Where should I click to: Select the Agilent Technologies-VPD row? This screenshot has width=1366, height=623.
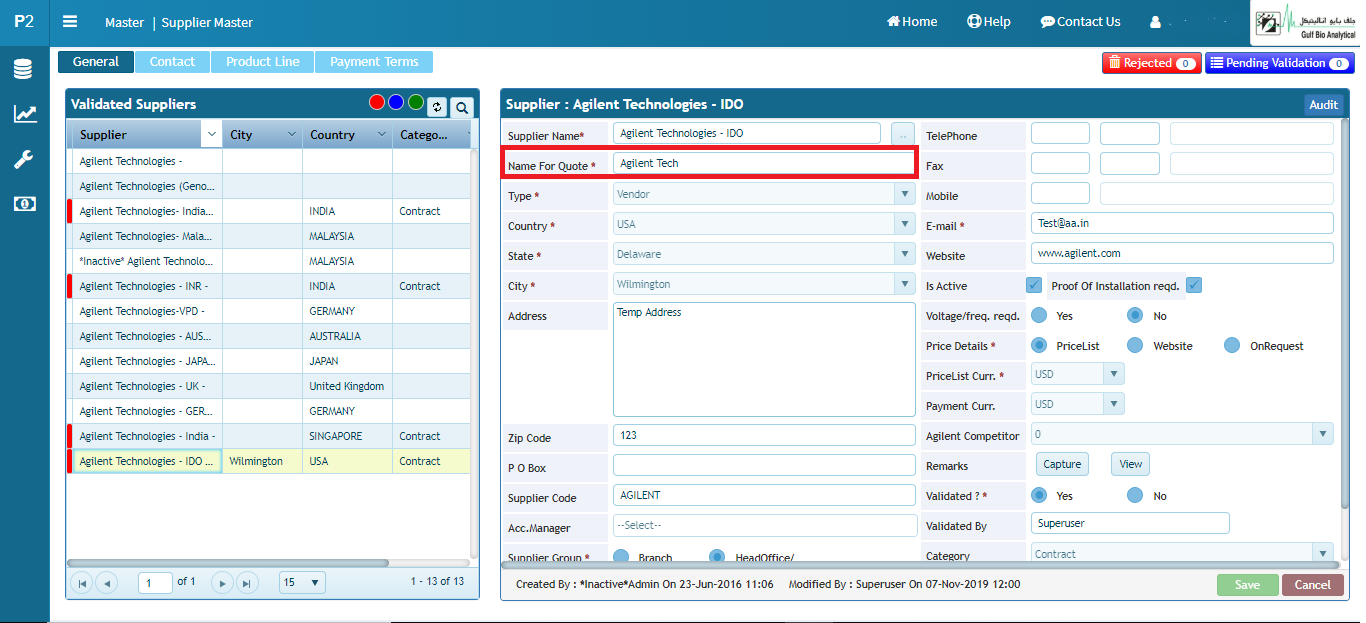coord(268,311)
